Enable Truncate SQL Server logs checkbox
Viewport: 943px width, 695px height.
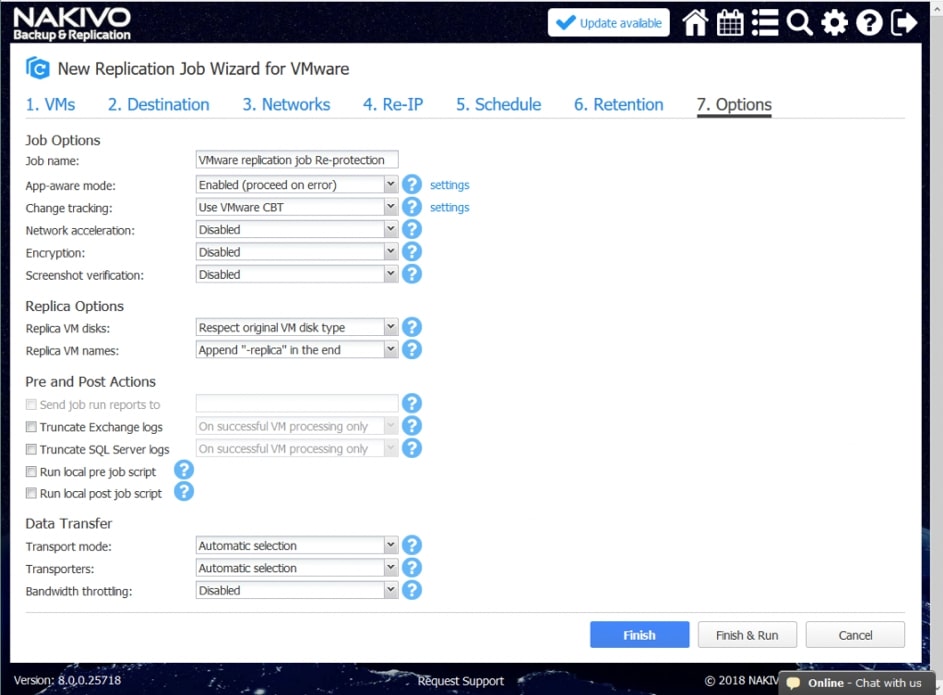point(31,450)
